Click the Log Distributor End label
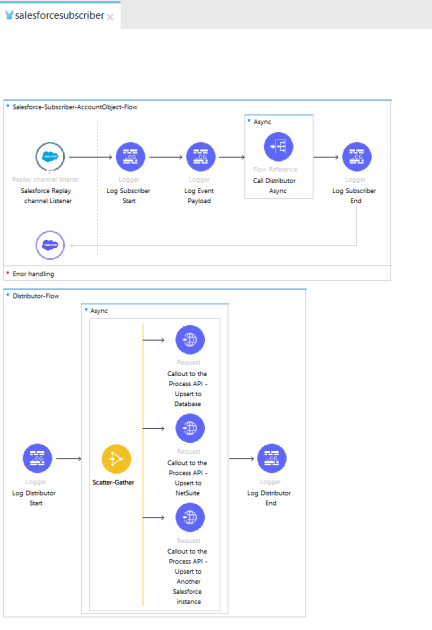This screenshot has width=432, height=630. (x=269, y=498)
